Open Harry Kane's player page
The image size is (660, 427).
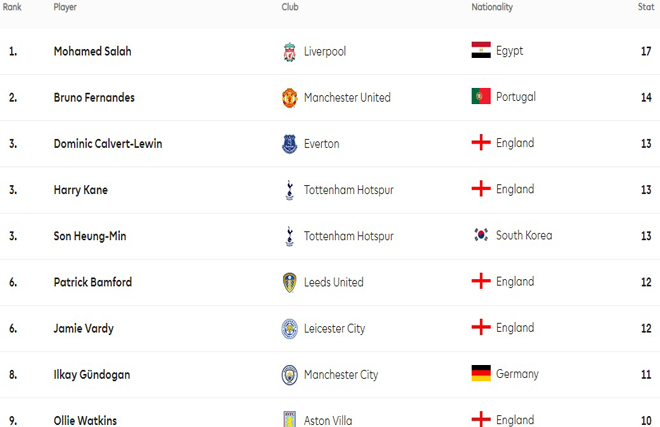[x=81, y=190]
